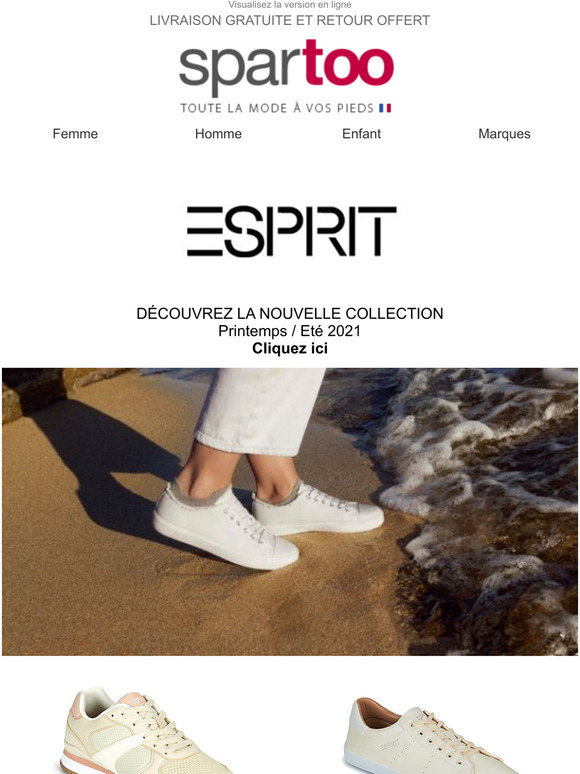580x774 pixels.
Task: Open the Homme category
Action: (x=218, y=134)
